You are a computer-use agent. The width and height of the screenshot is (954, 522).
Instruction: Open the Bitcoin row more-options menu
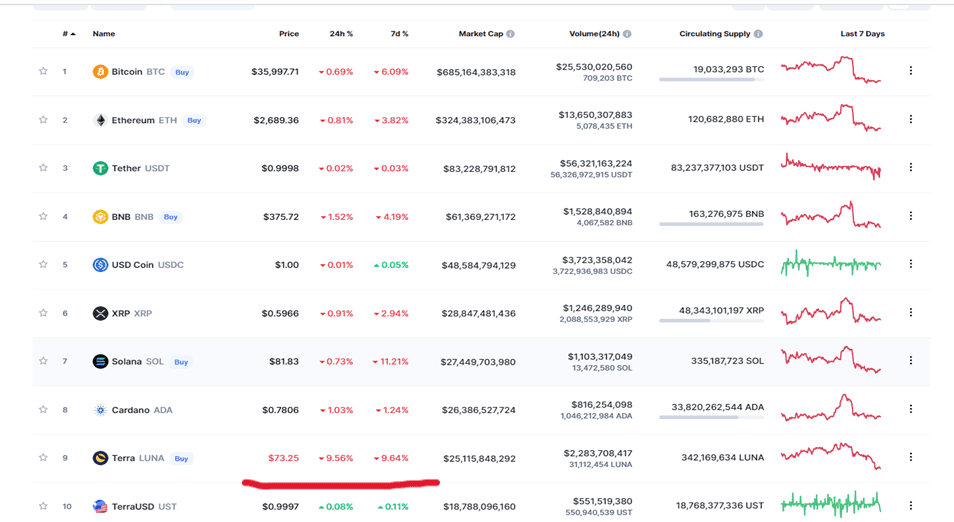click(x=911, y=71)
